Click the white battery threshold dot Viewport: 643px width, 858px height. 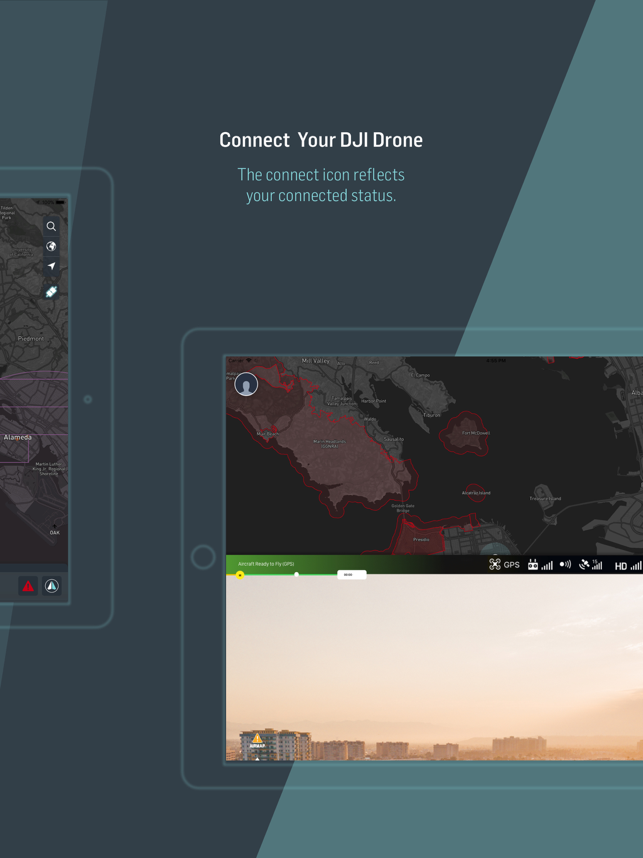(x=297, y=575)
